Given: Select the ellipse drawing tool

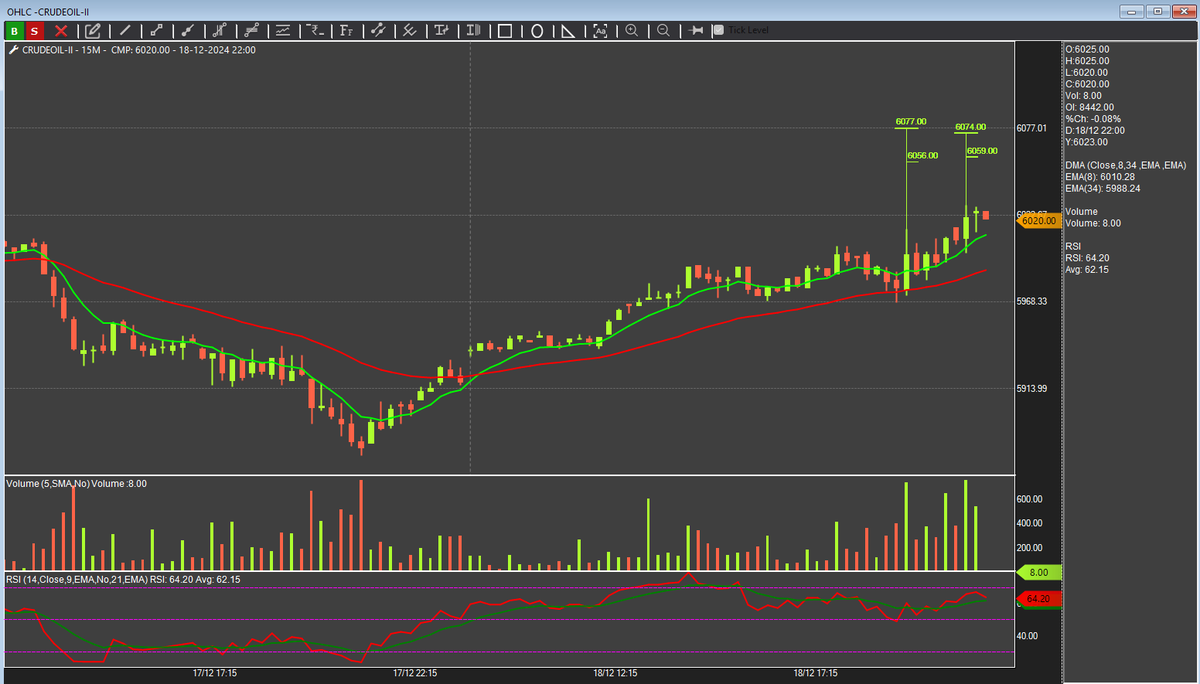Looking at the screenshot, I should click(x=536, y=31).
